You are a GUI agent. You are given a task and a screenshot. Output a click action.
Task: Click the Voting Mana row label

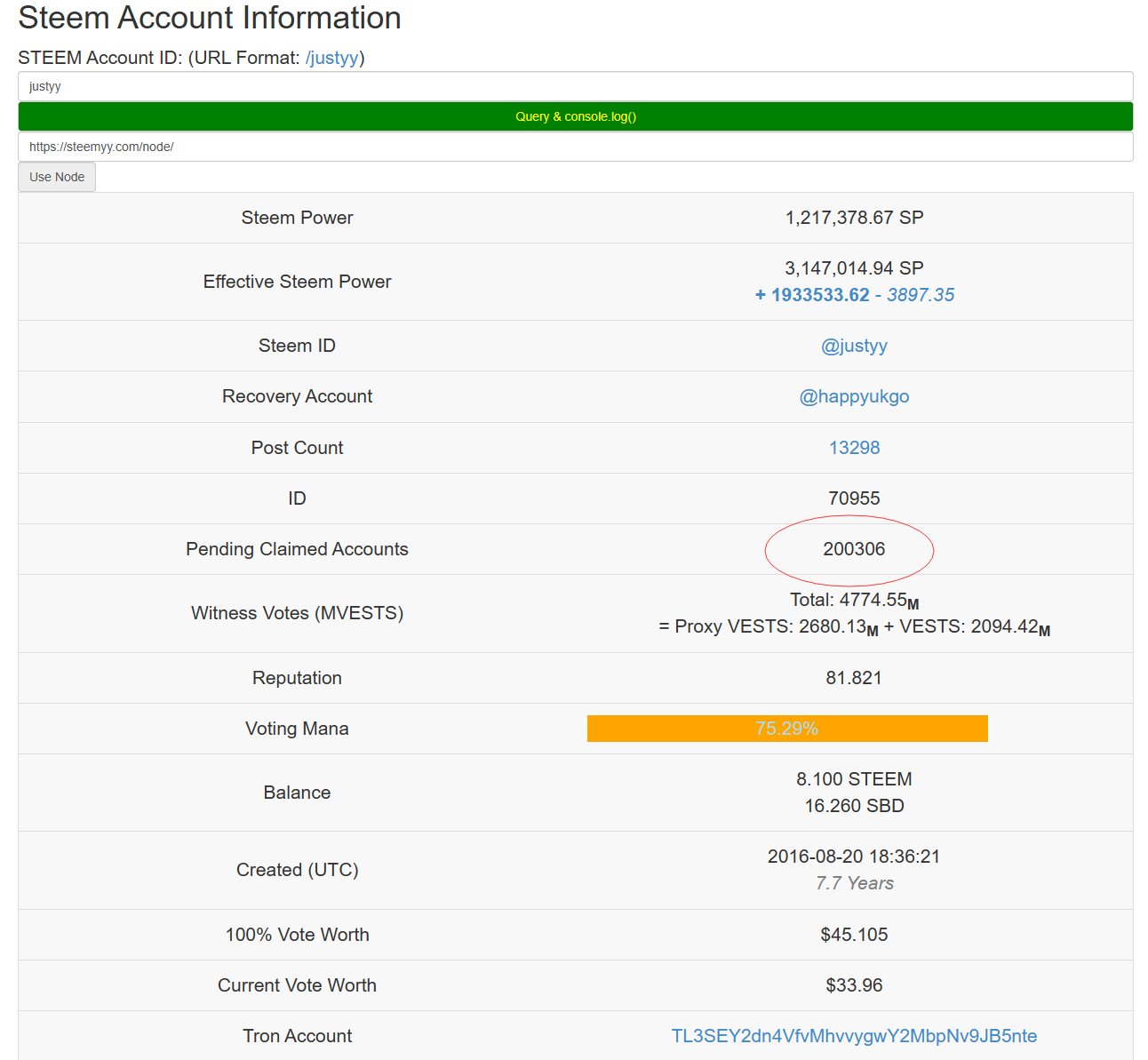click(297, 729)
